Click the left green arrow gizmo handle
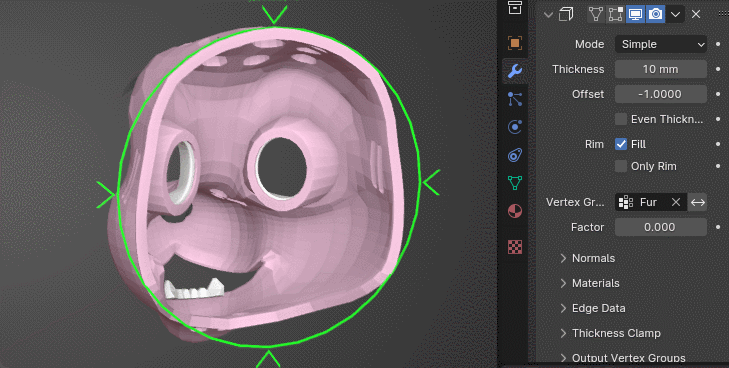The image size is (729, 368). coord(106,194)
